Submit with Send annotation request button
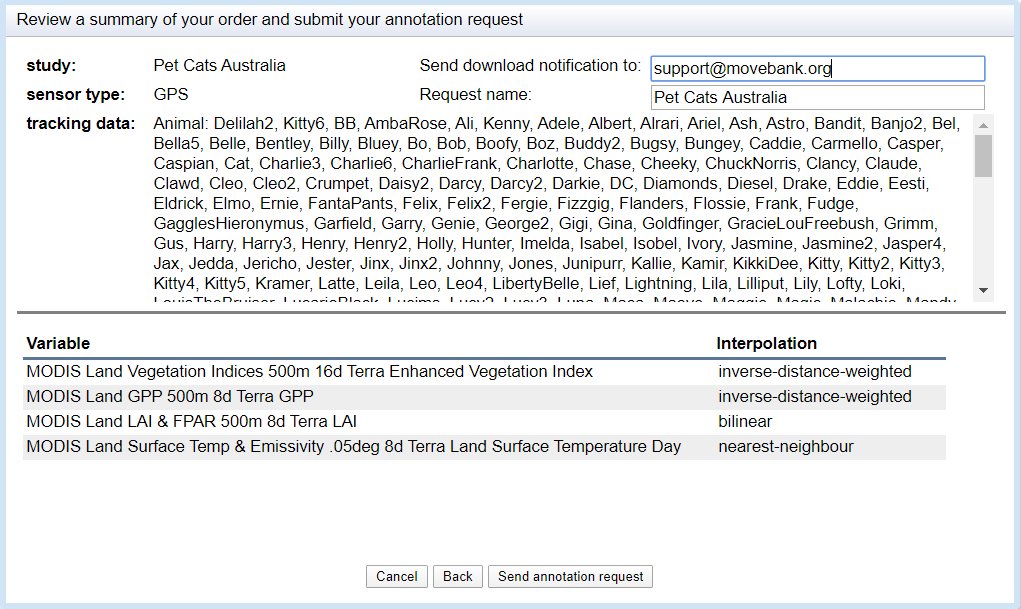The height and width of the screenshot is (609, 1021). tap(570, 576)
